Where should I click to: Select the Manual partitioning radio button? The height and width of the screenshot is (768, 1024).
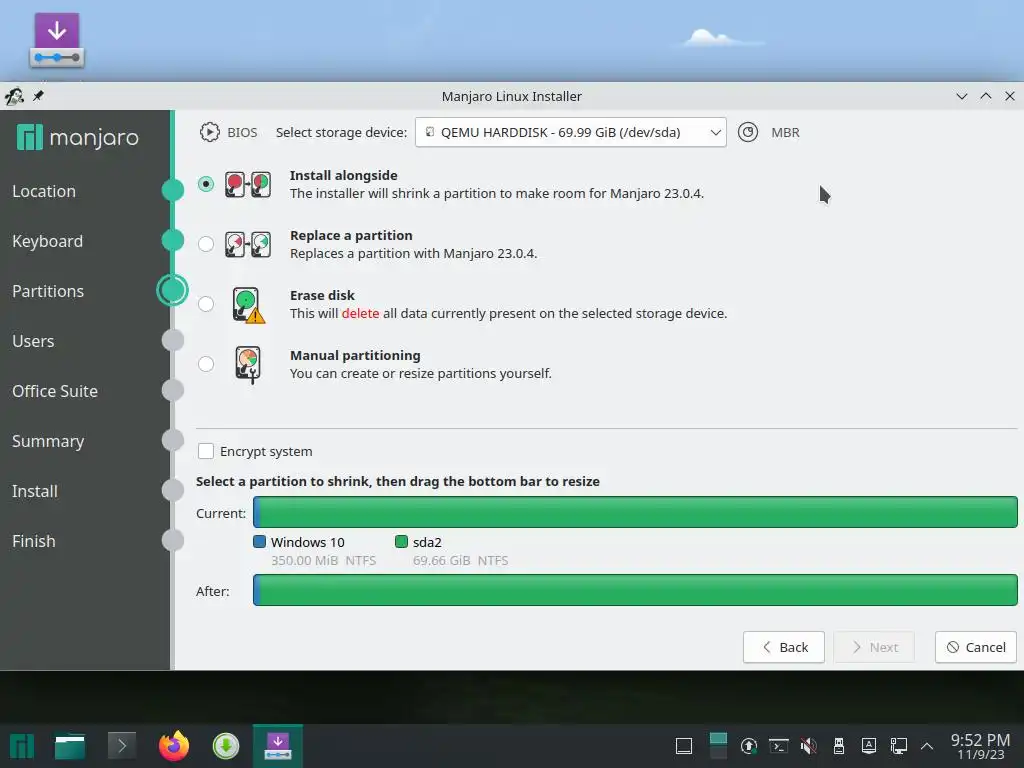point(206,364)
